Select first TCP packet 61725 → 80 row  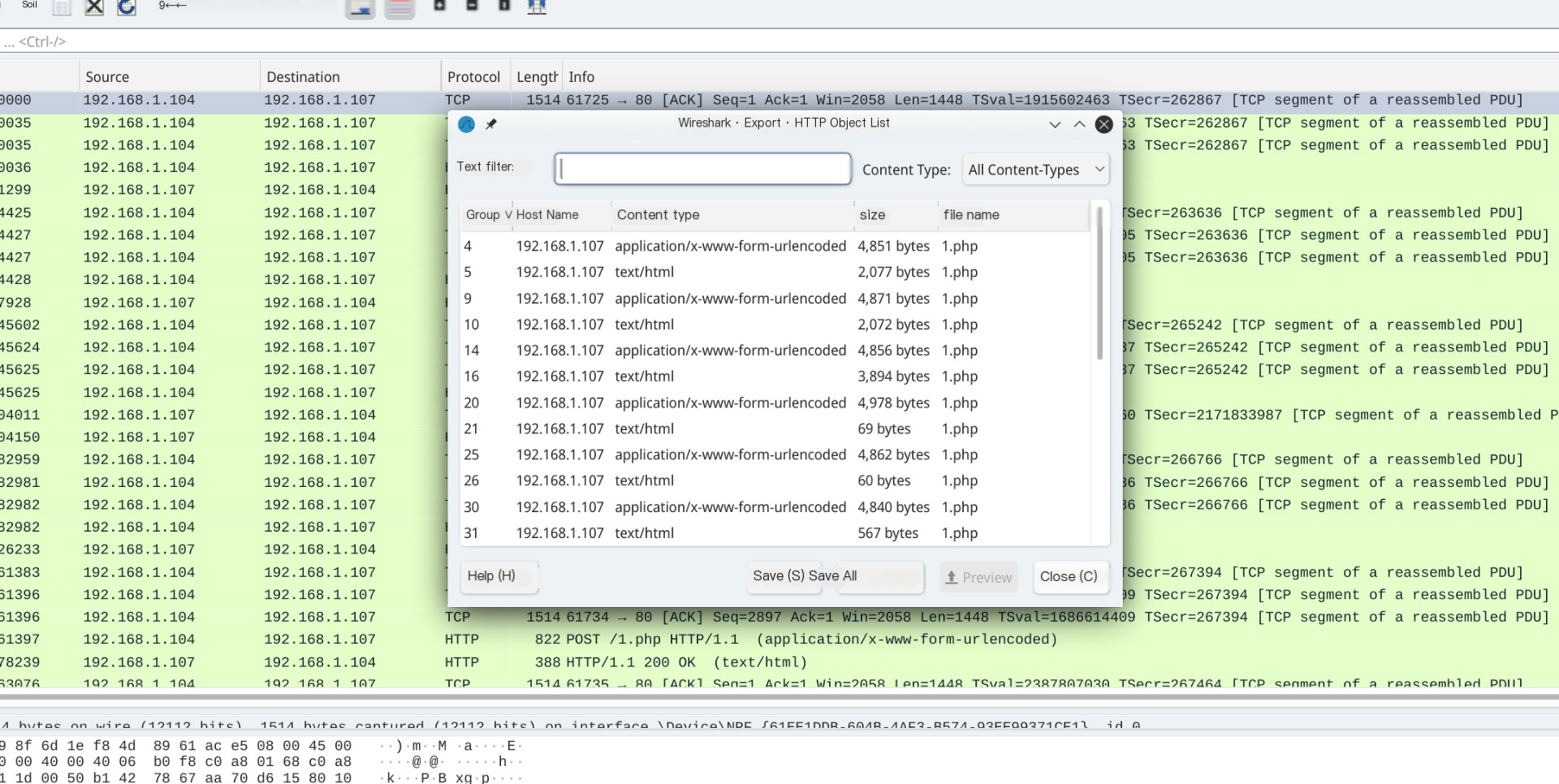[x=779, y=100]
